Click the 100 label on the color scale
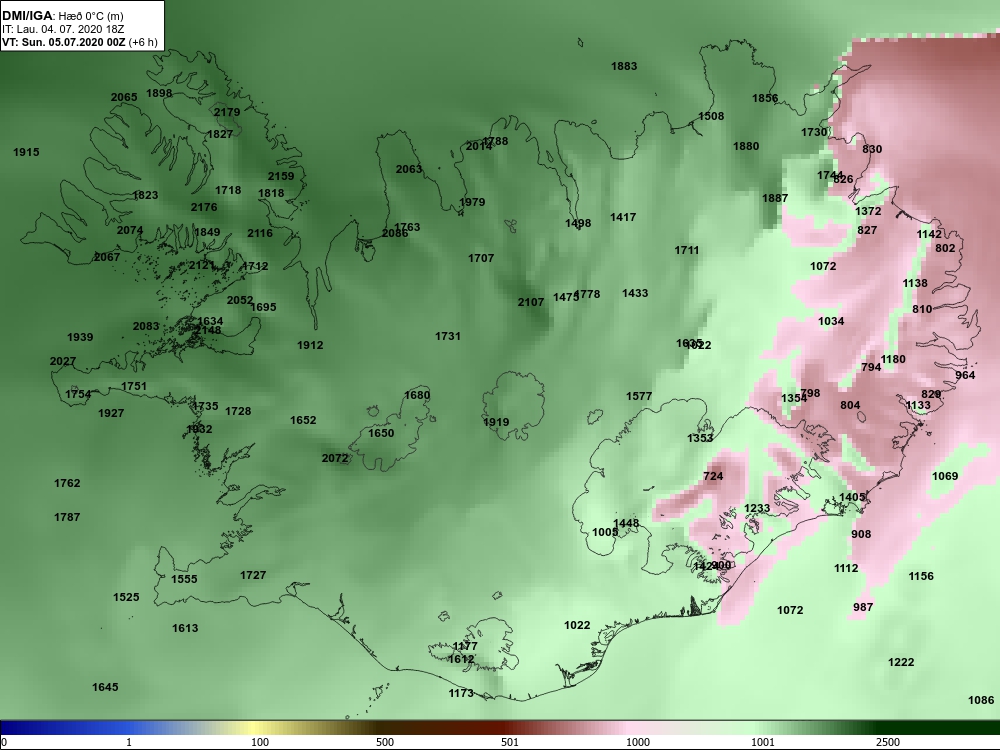Image resolution: width=1000 pixels, height=750 pixels. 260,742
